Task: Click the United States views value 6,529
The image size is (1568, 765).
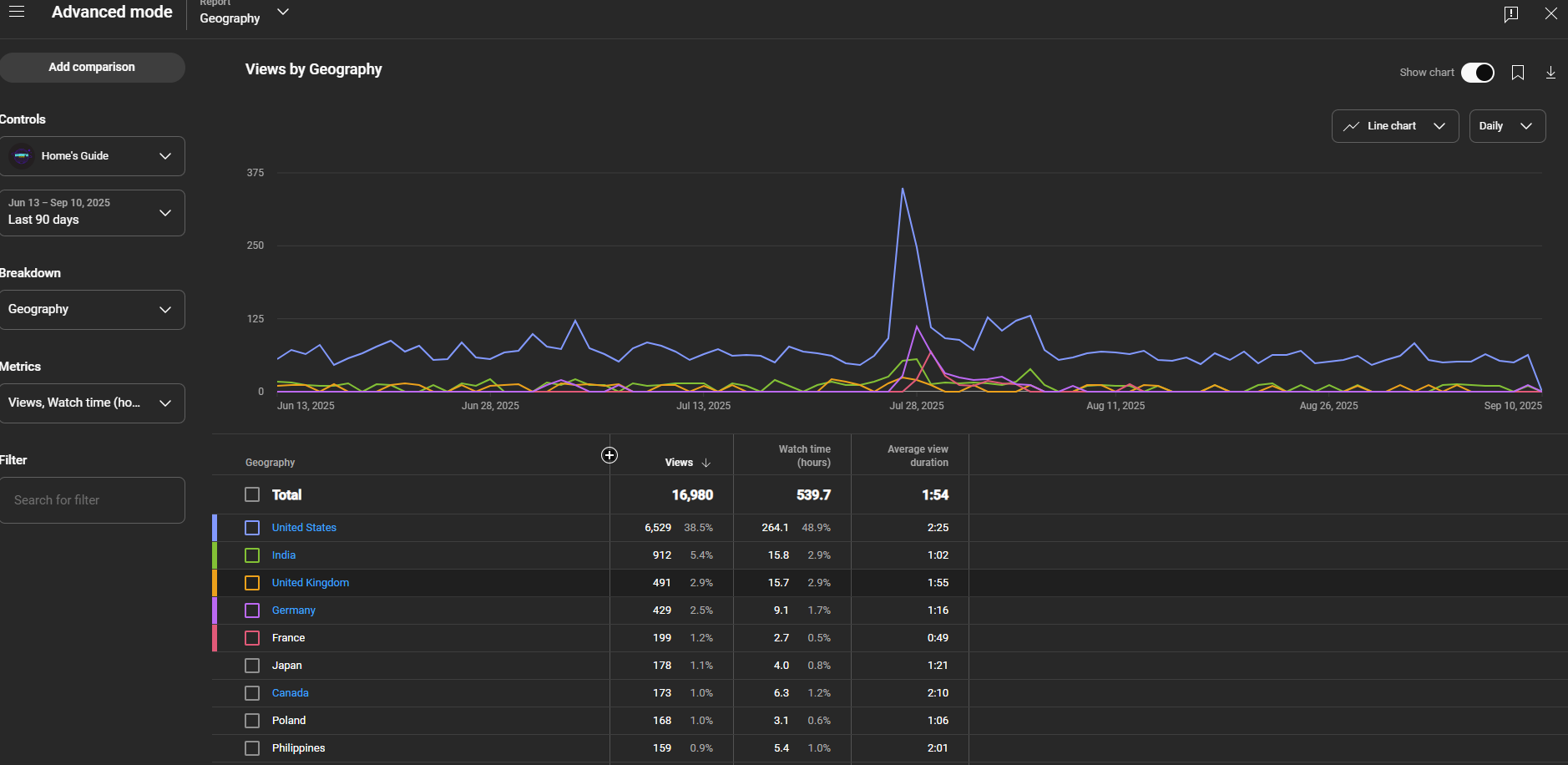Action: pyautogui.click(x=658, y=528)
